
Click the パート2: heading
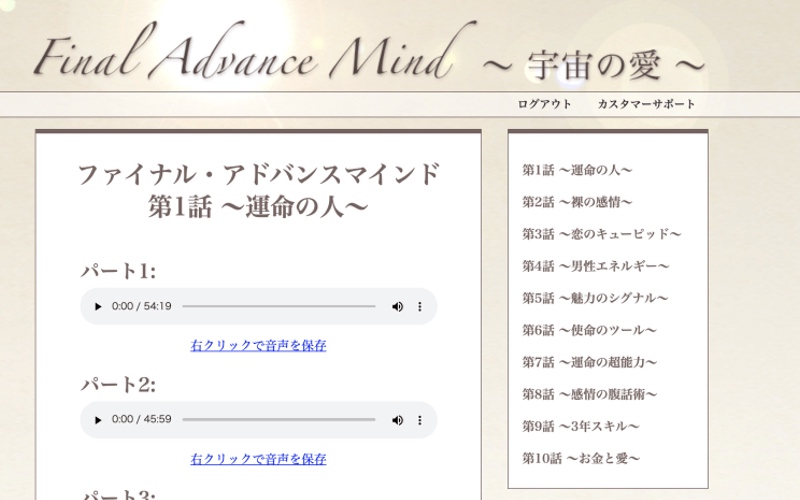[x=118, y=384]
